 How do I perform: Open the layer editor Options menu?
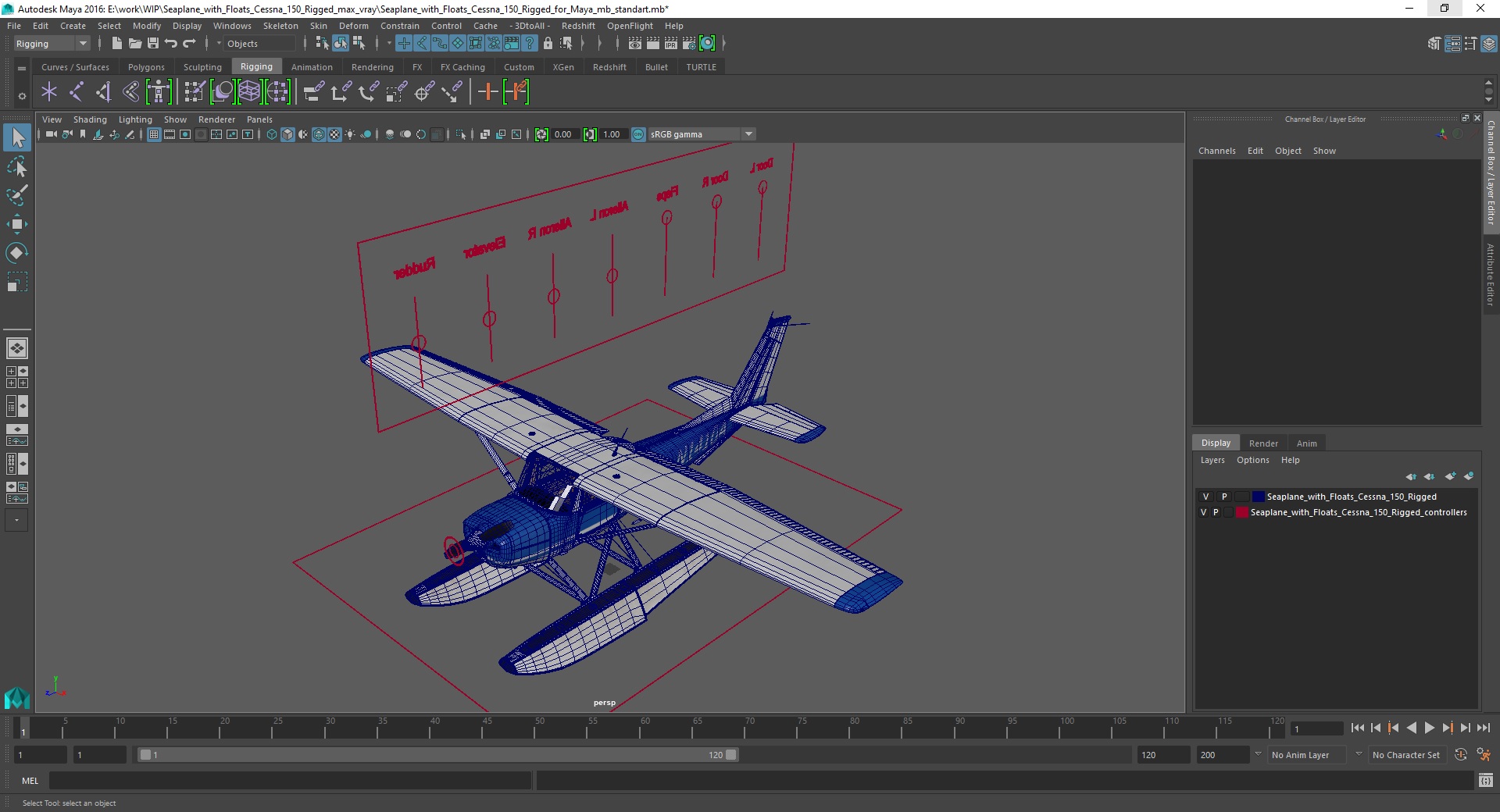(1252, 460)
